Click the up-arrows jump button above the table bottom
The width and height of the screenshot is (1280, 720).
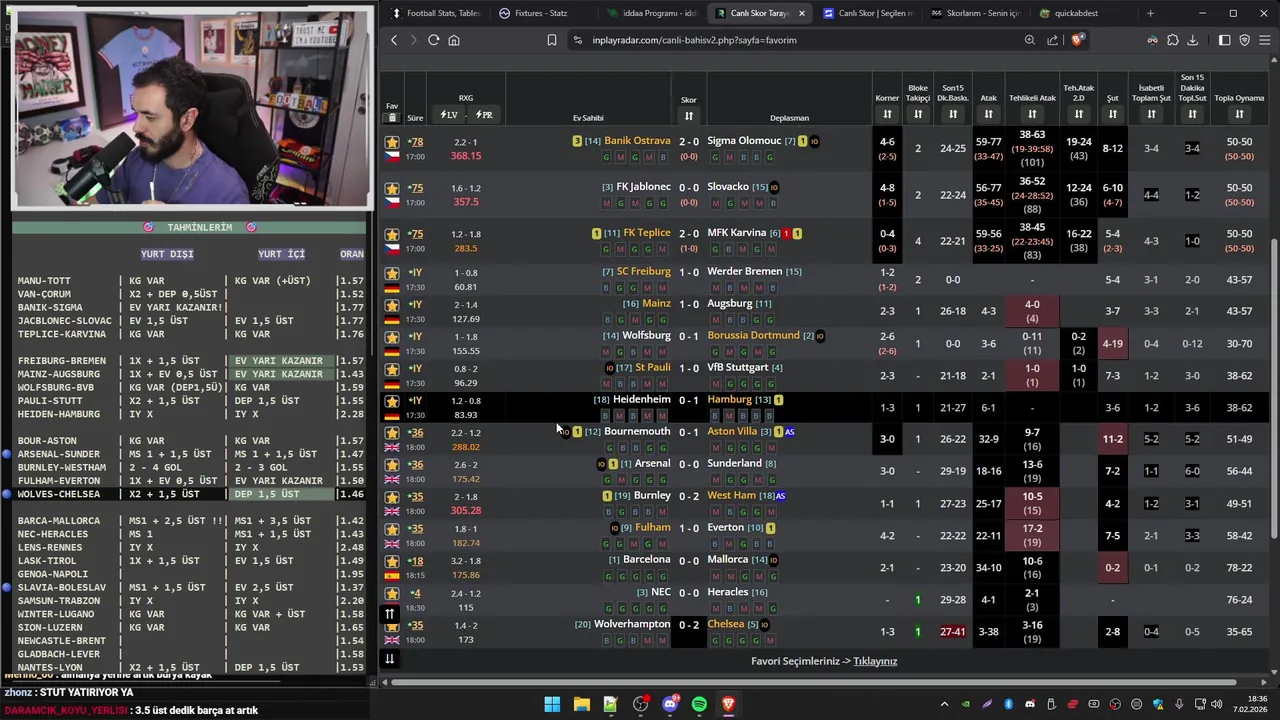click(390, 614)
